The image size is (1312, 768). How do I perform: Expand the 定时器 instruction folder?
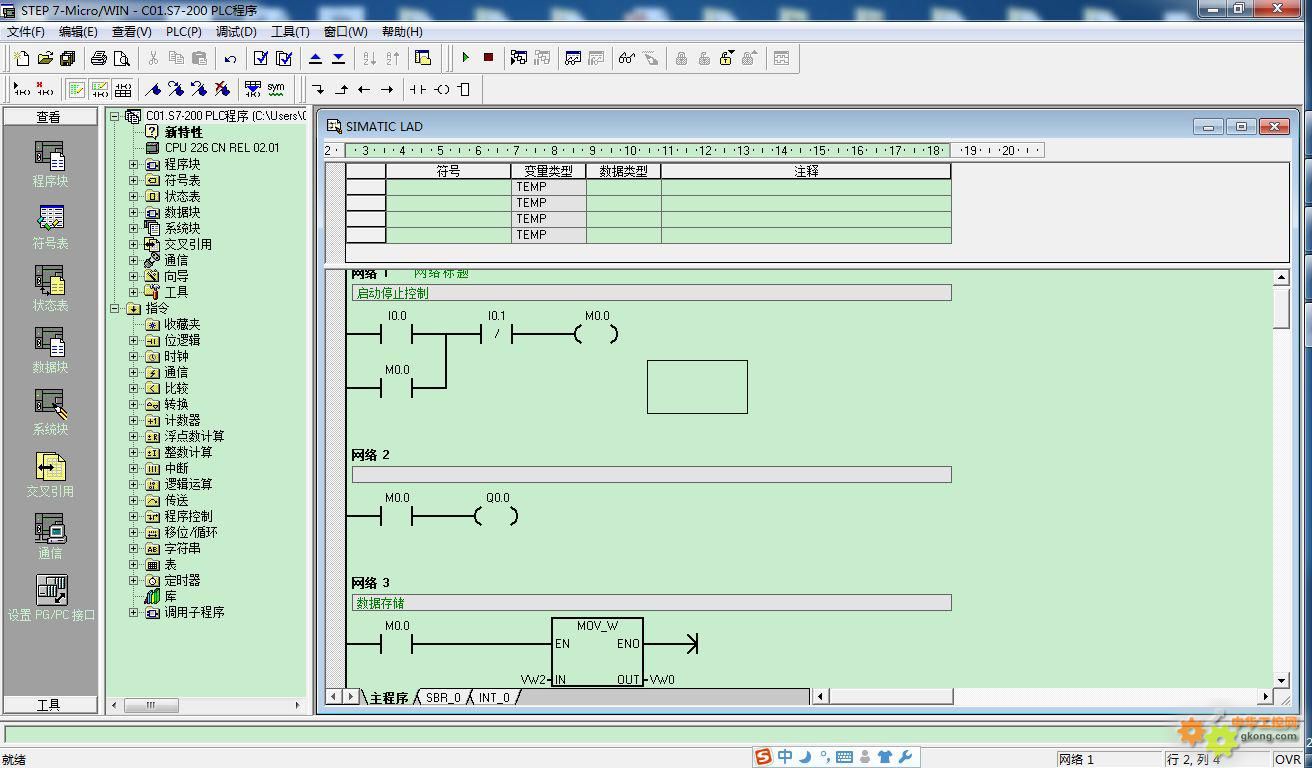(134, 580)
